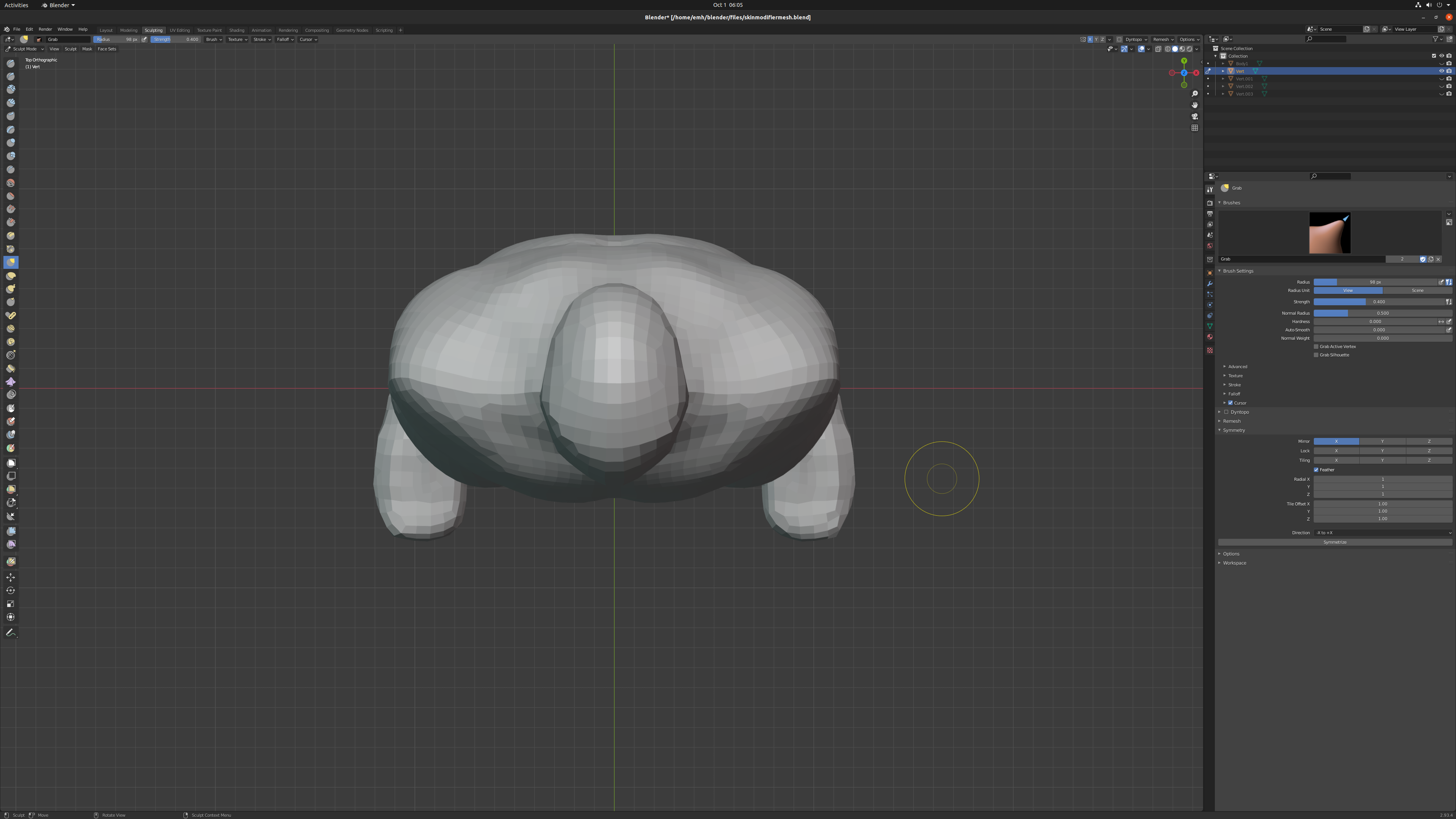The height and width of the screenshot is (819, 1456).
Task: Select the Annotate pencil tool
Action: coord(11,632)
